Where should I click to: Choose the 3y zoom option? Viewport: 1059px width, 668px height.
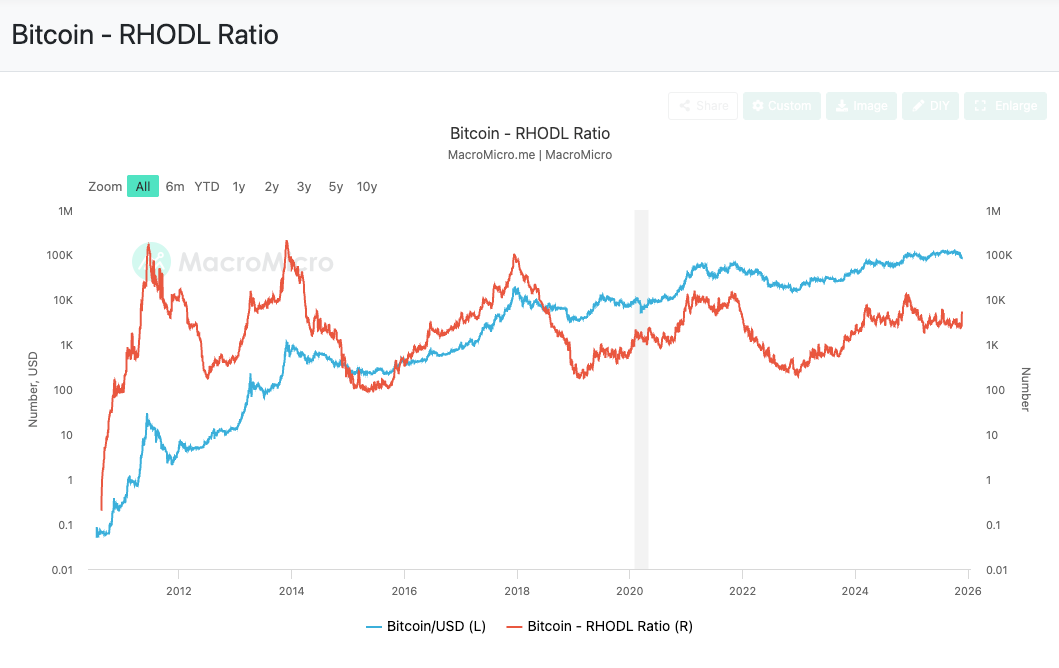pos(304,186)
